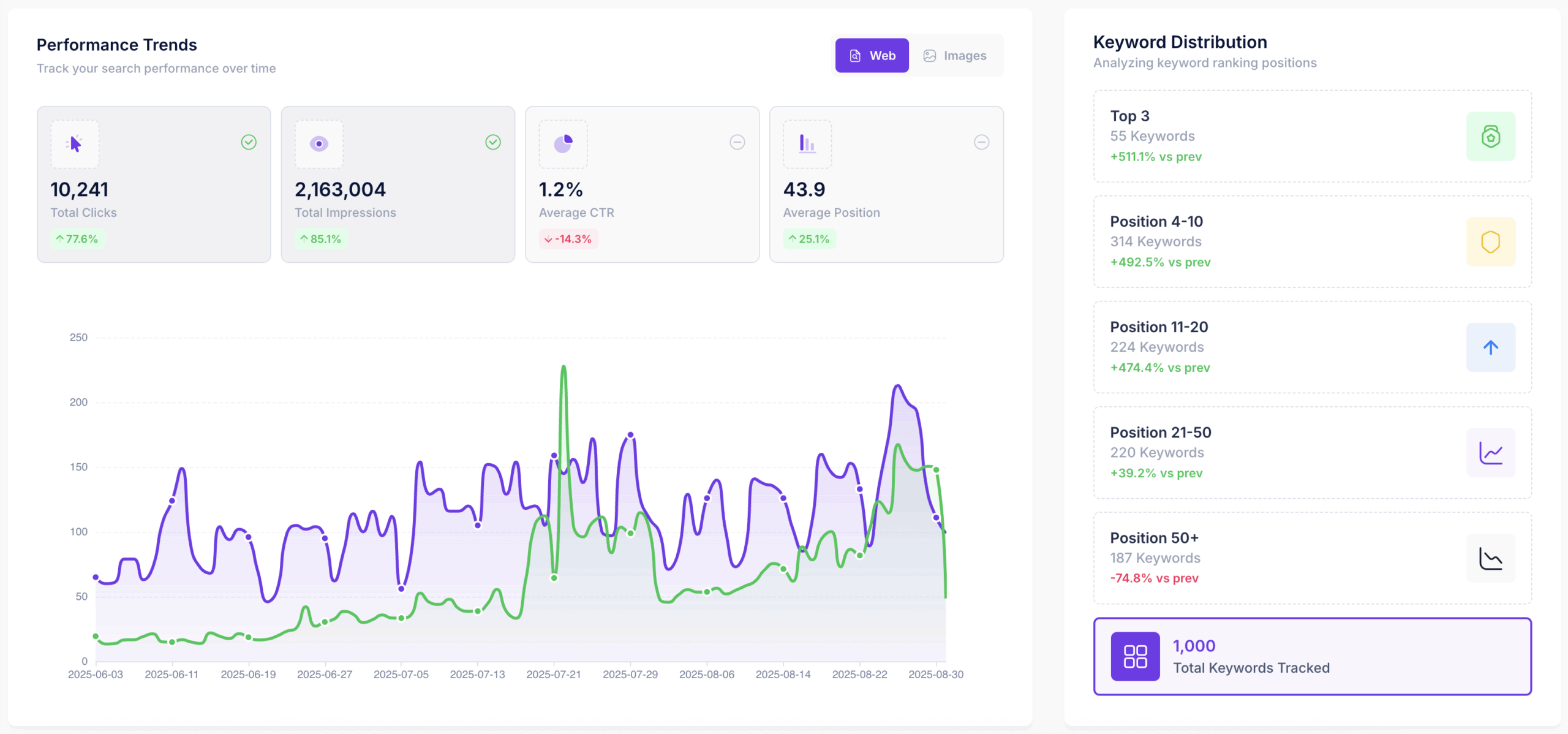Click the yellow shield icon for Position 4-10
Screen dimensions: 1568x734
coord(1490,242)
